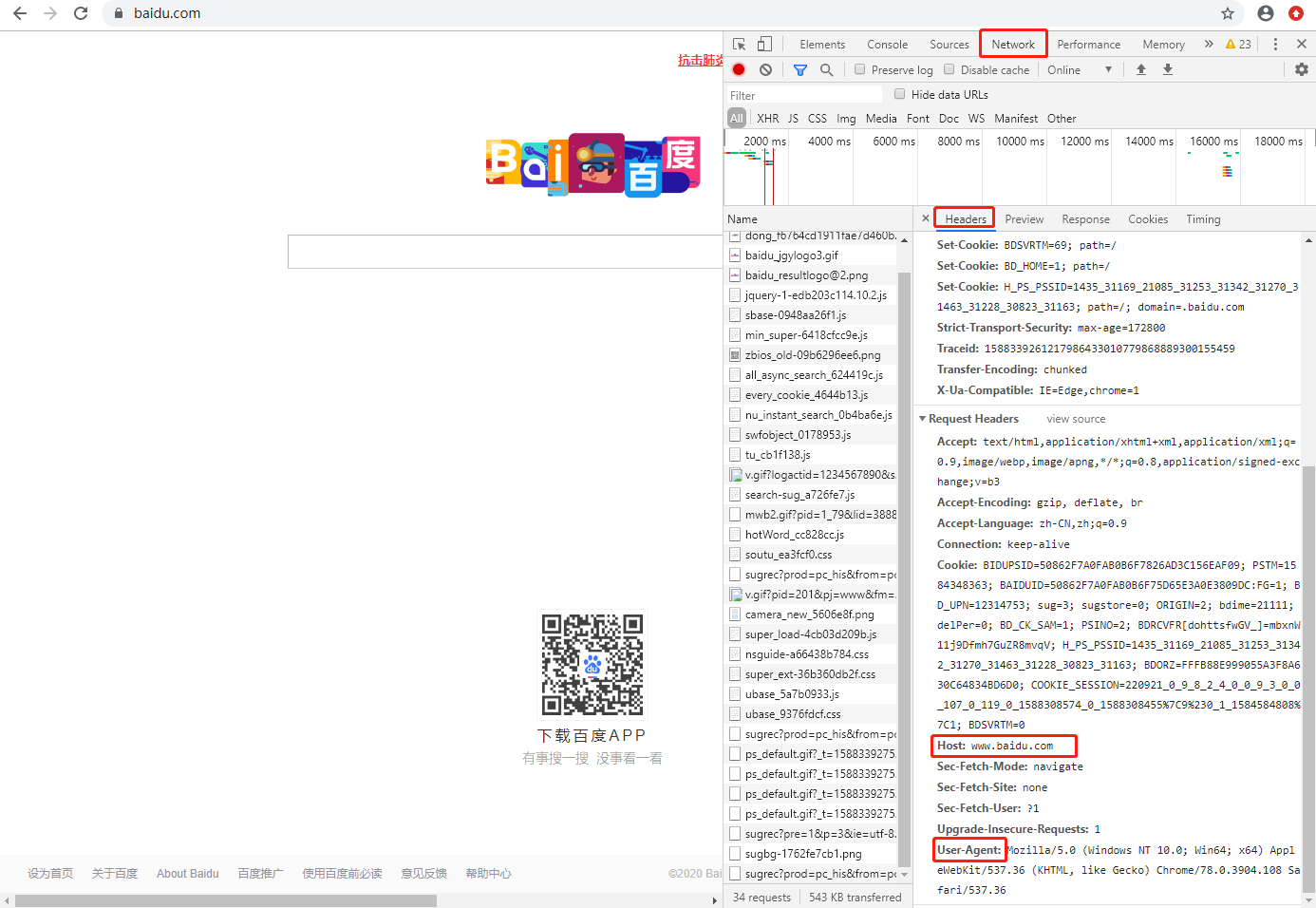Image resolution: width=1316 pixels, height=908 pixels.
Task: Tick the Hide data URLs checkbox
Action: (899, 94)
